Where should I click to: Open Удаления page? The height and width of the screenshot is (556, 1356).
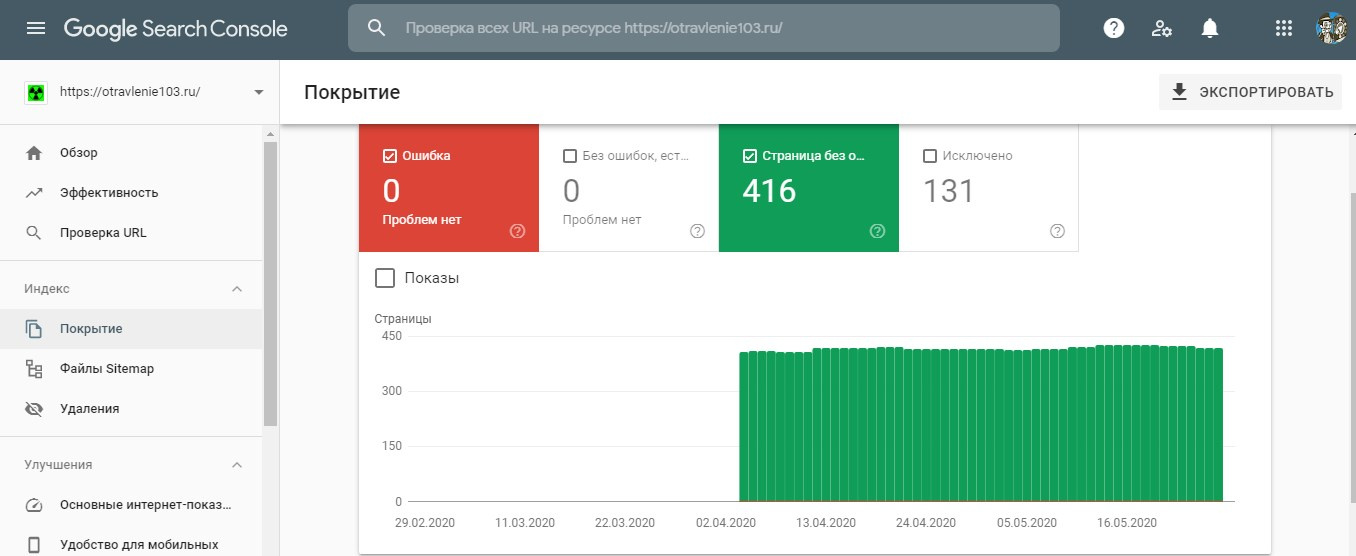[x=131, y=409]
